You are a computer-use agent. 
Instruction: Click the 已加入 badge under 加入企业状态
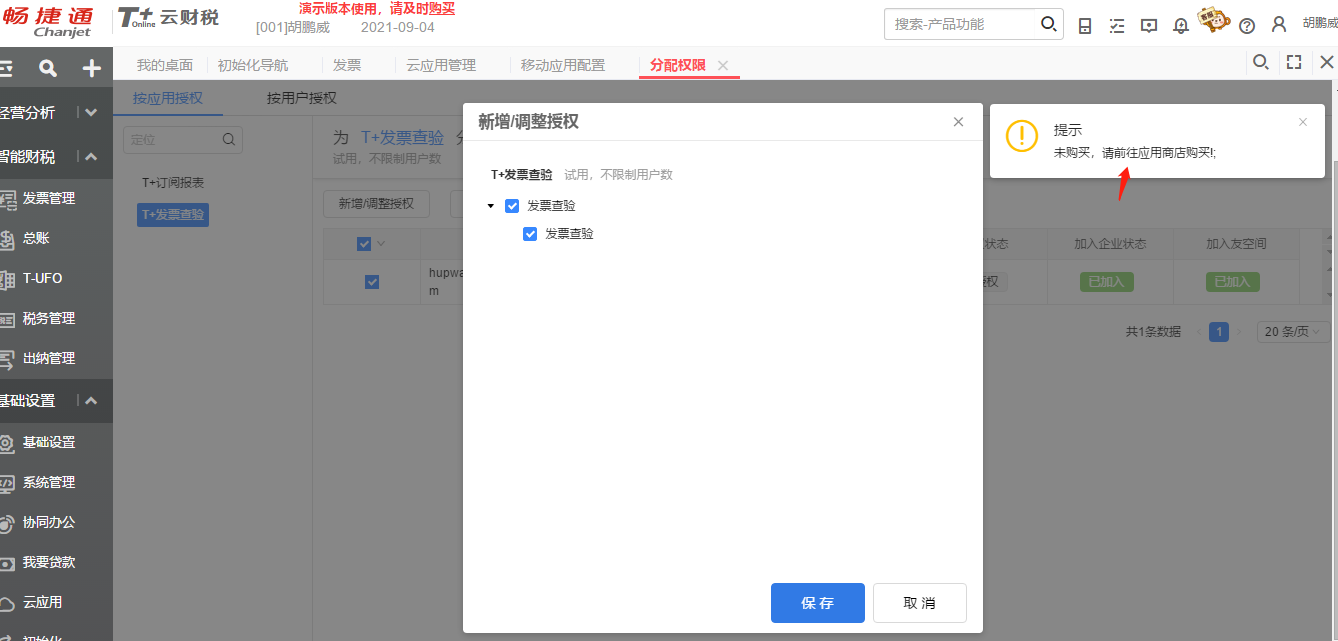tap(1106, 282)
